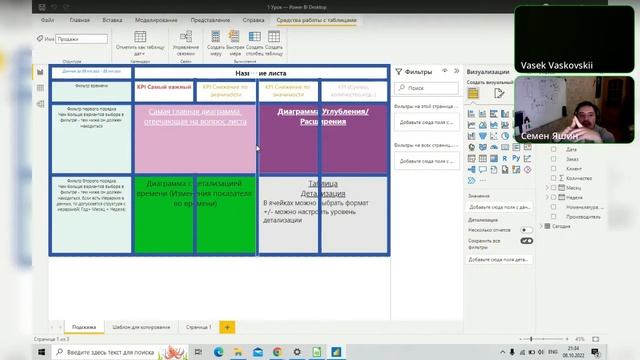Select the waterfall chart visual
Viewport: 640px width, 360px height.
pos(471,136)
